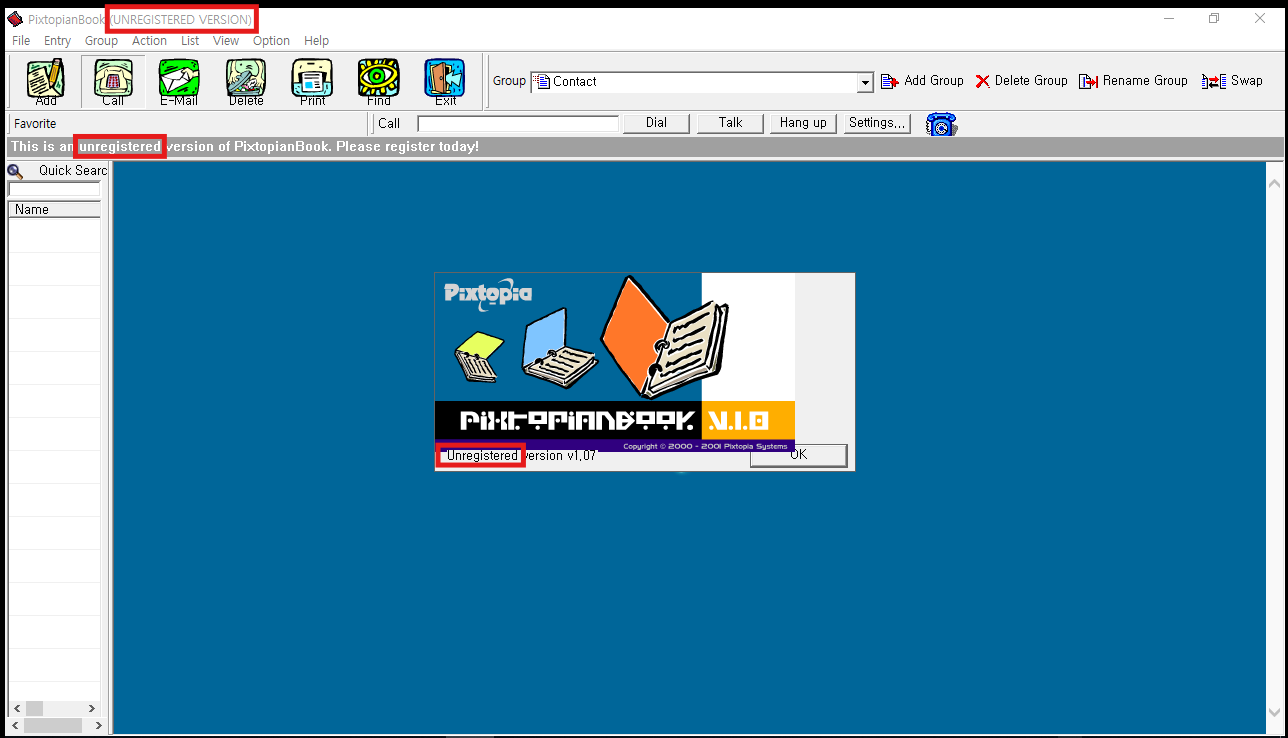Screen dimensions: 1288x738
Task: Click the Add entry toolbar icon
Action: [46, 80]
